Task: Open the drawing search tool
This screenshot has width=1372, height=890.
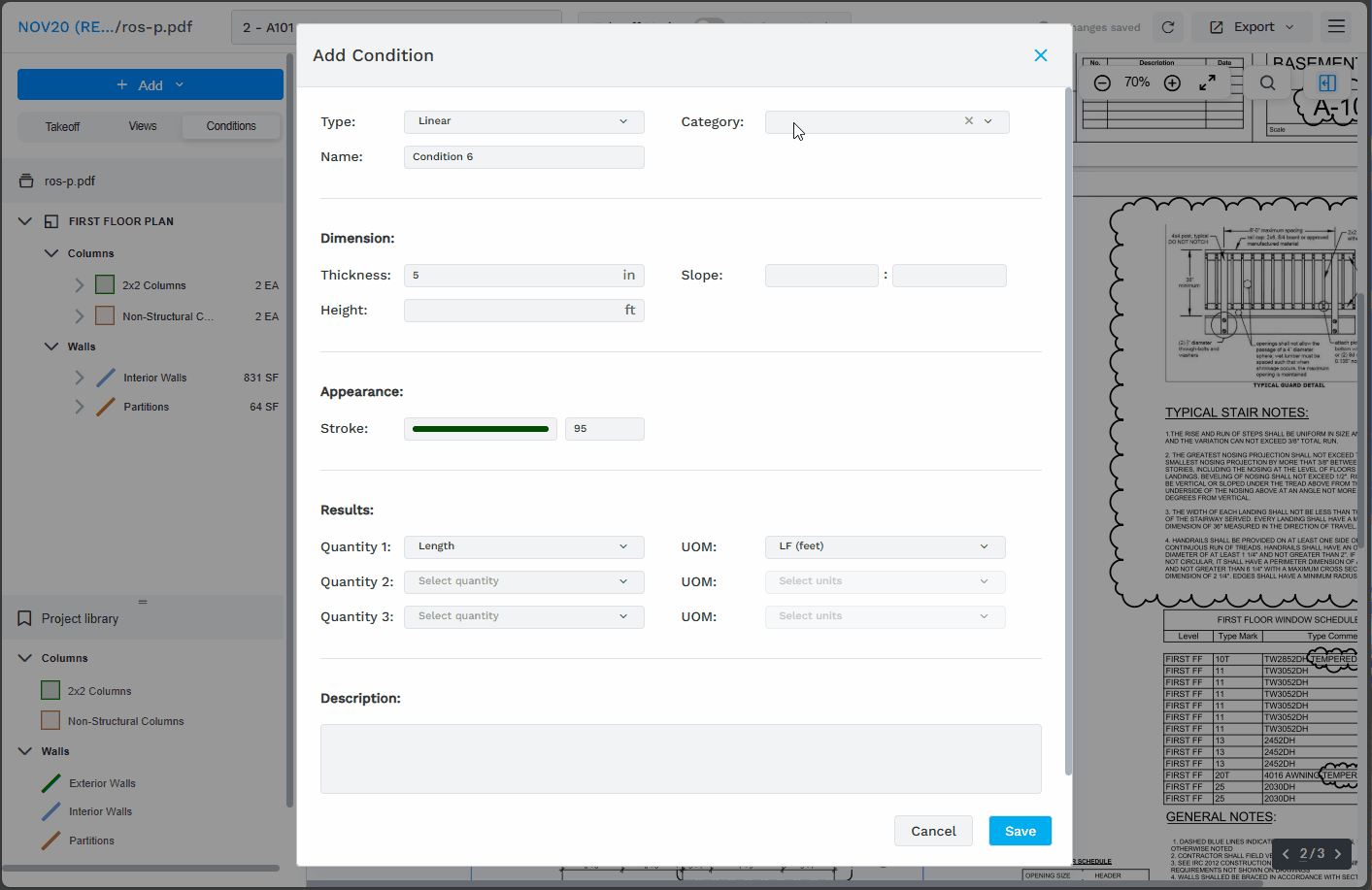Action: pos(1267,83)
